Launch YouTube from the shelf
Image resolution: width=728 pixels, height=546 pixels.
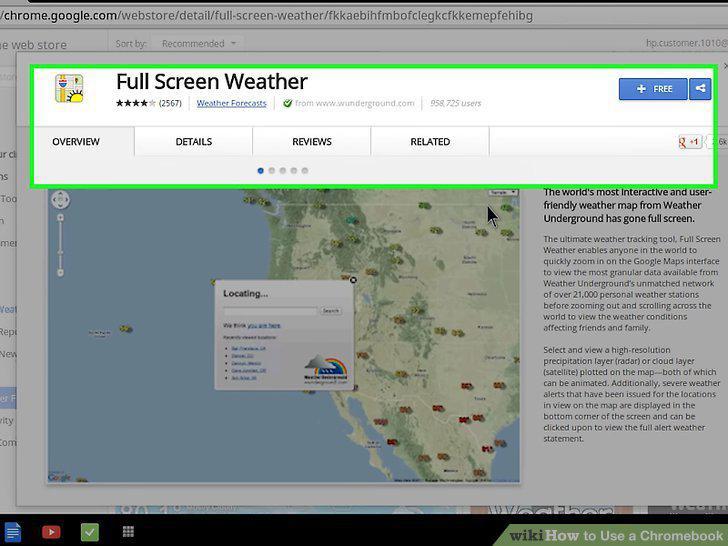[51, 532]
